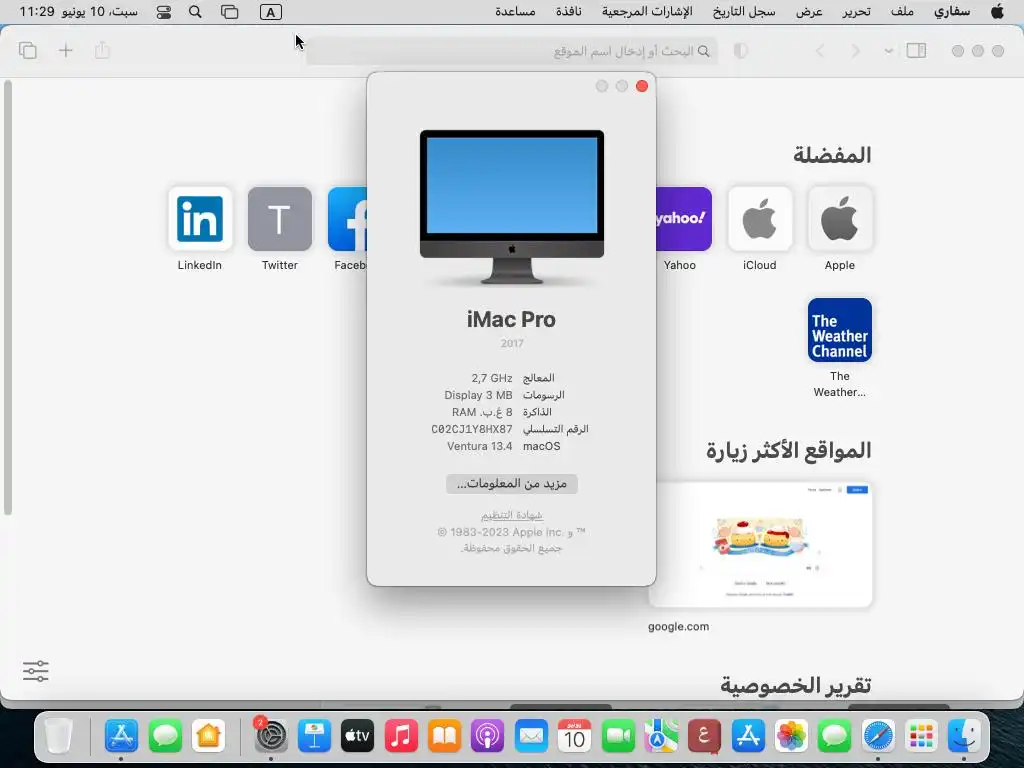
Task: Open the google.com frequently visited thumbnail
Action: [760, 545]
